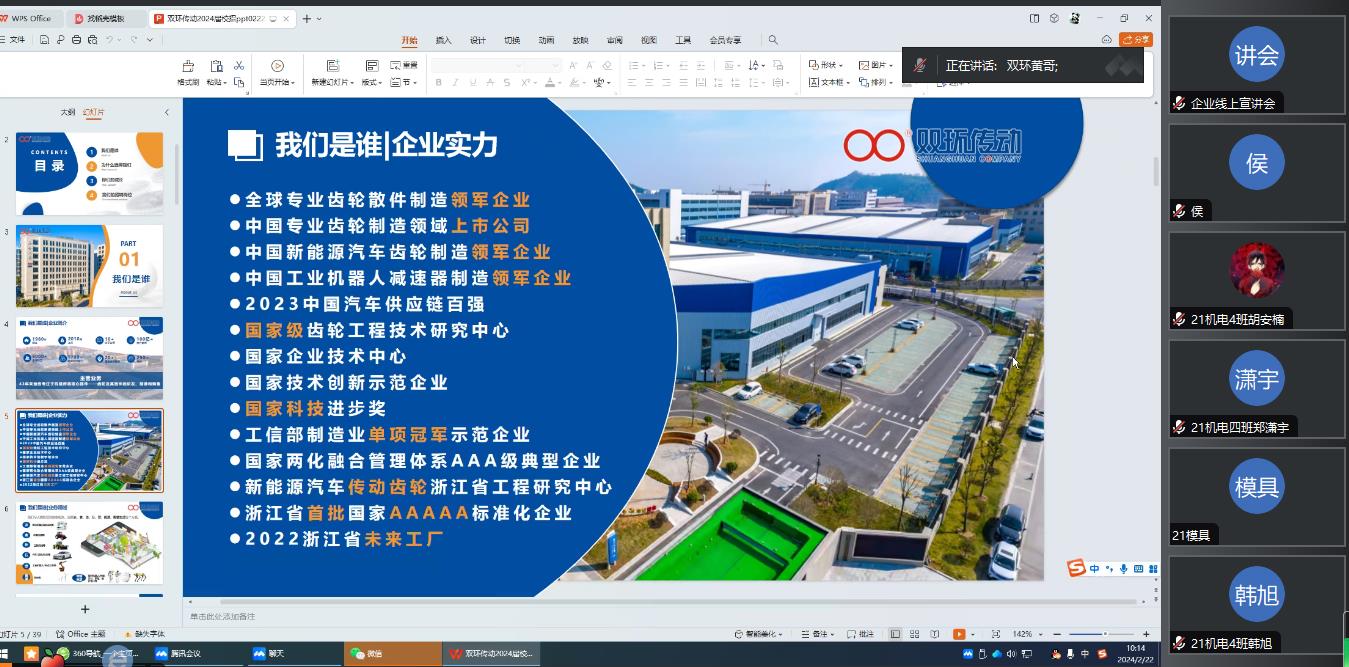Click Sogou input method S icon on slide
The height and width of the screenshot is (667, 1349).
pyautogui.click(x=1076, y=568)
